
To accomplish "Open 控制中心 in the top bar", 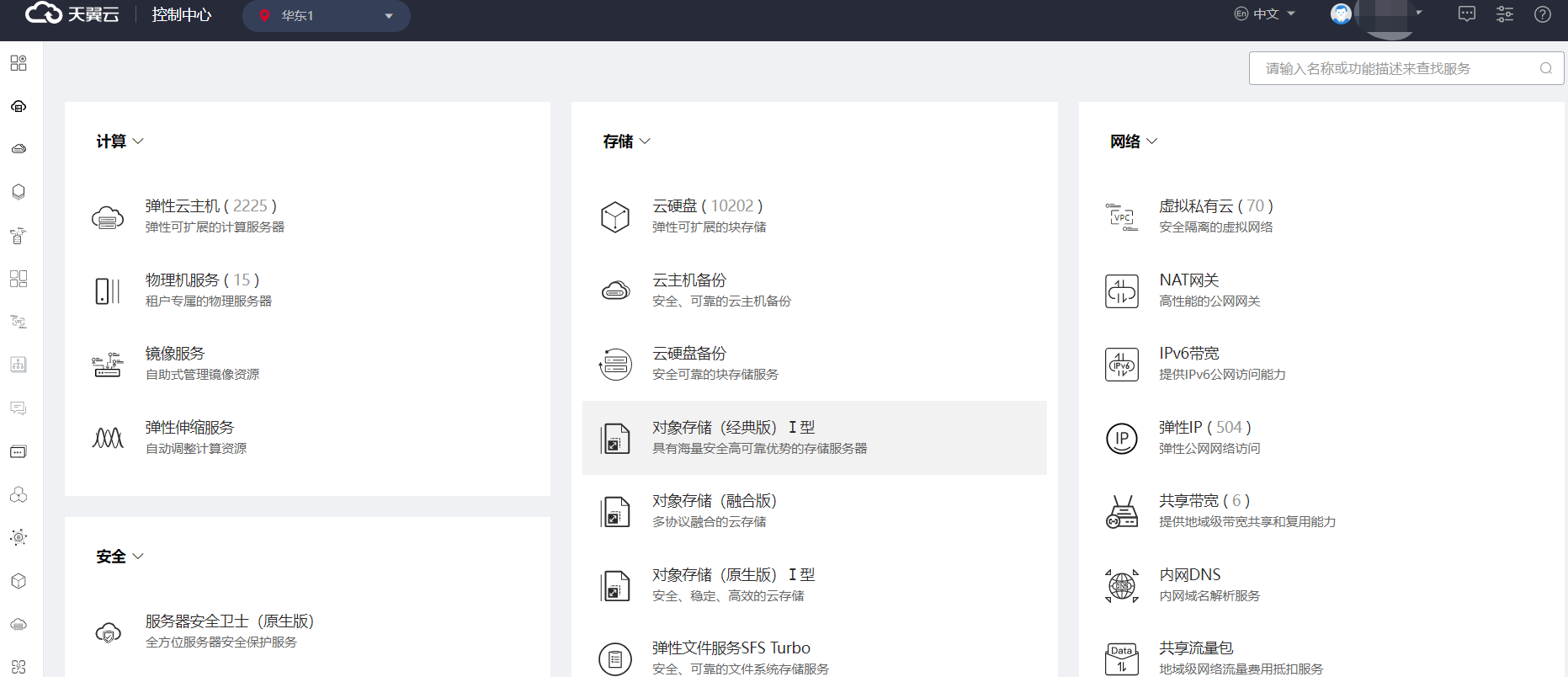I will 181,15.
